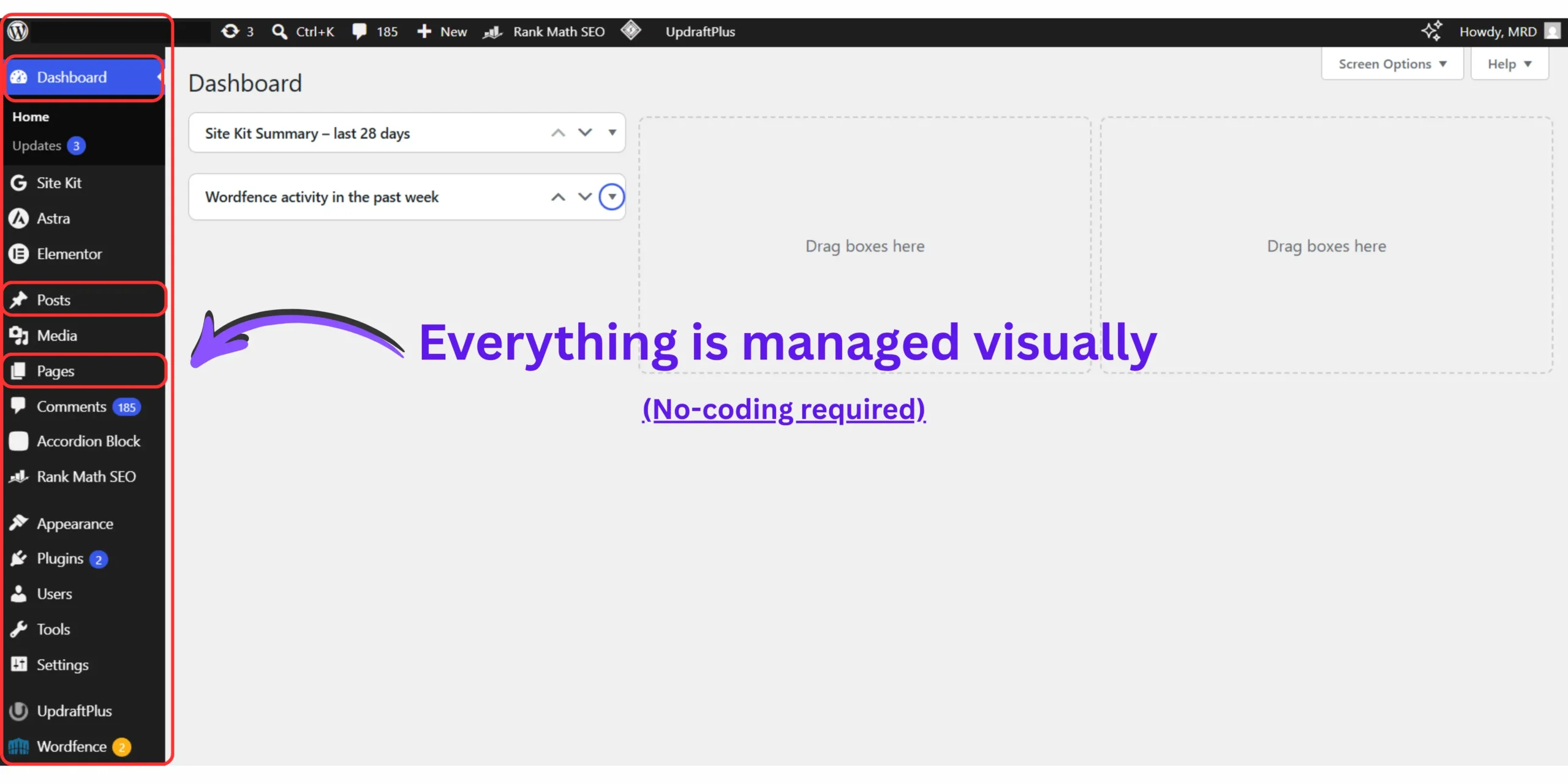Viewport: 1568px width, 784px height.
Task: Move Site Kit Summary widget down
Action: [x=585, y=133]
